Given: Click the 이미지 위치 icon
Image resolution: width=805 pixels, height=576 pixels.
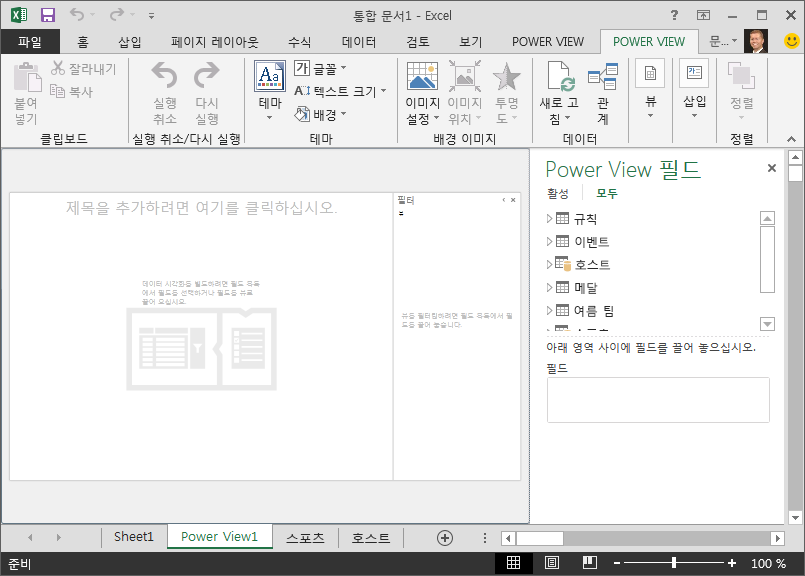Looking at the screenshot, I should click(465, 76).
